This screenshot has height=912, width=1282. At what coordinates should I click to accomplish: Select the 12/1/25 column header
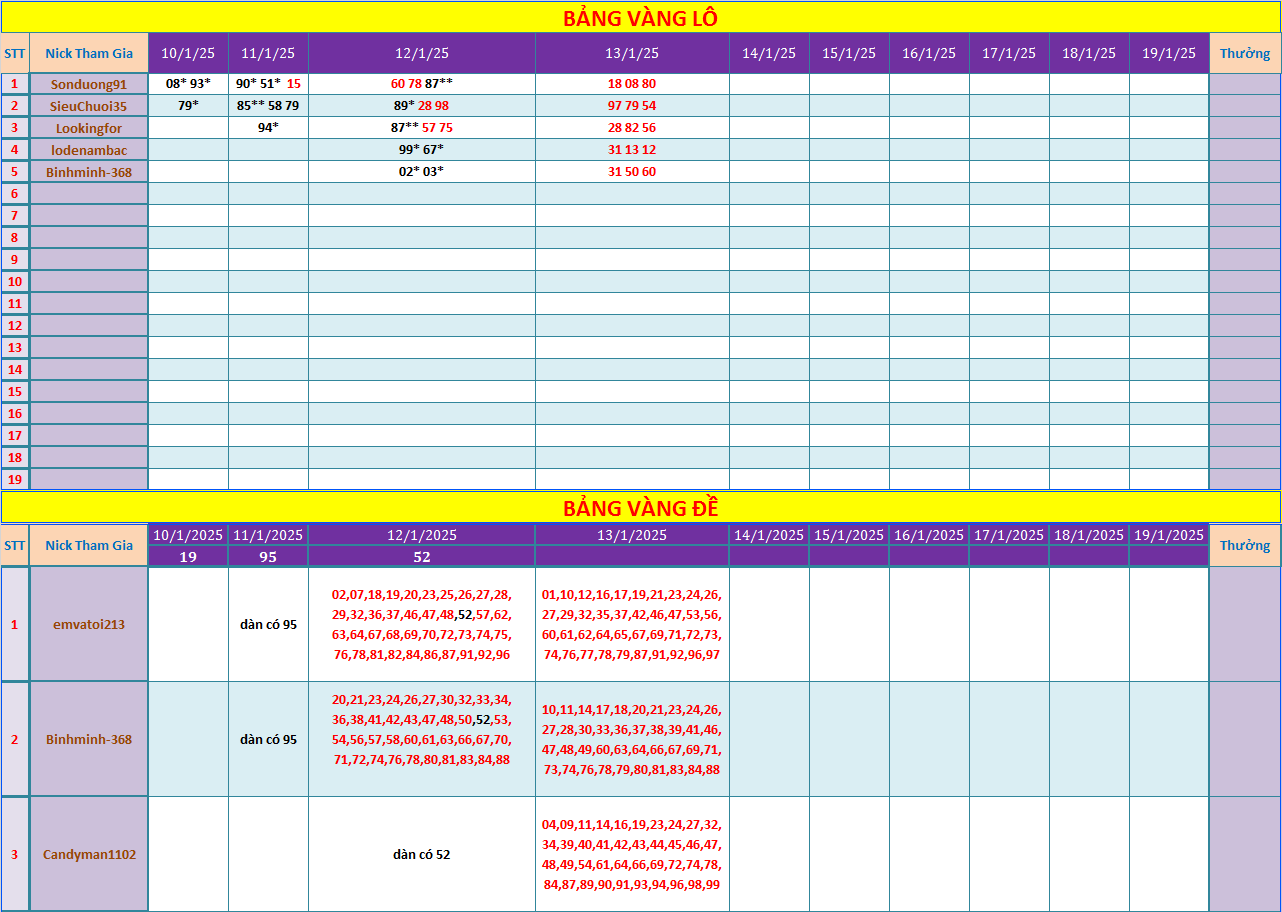click(x=422, y=53)
